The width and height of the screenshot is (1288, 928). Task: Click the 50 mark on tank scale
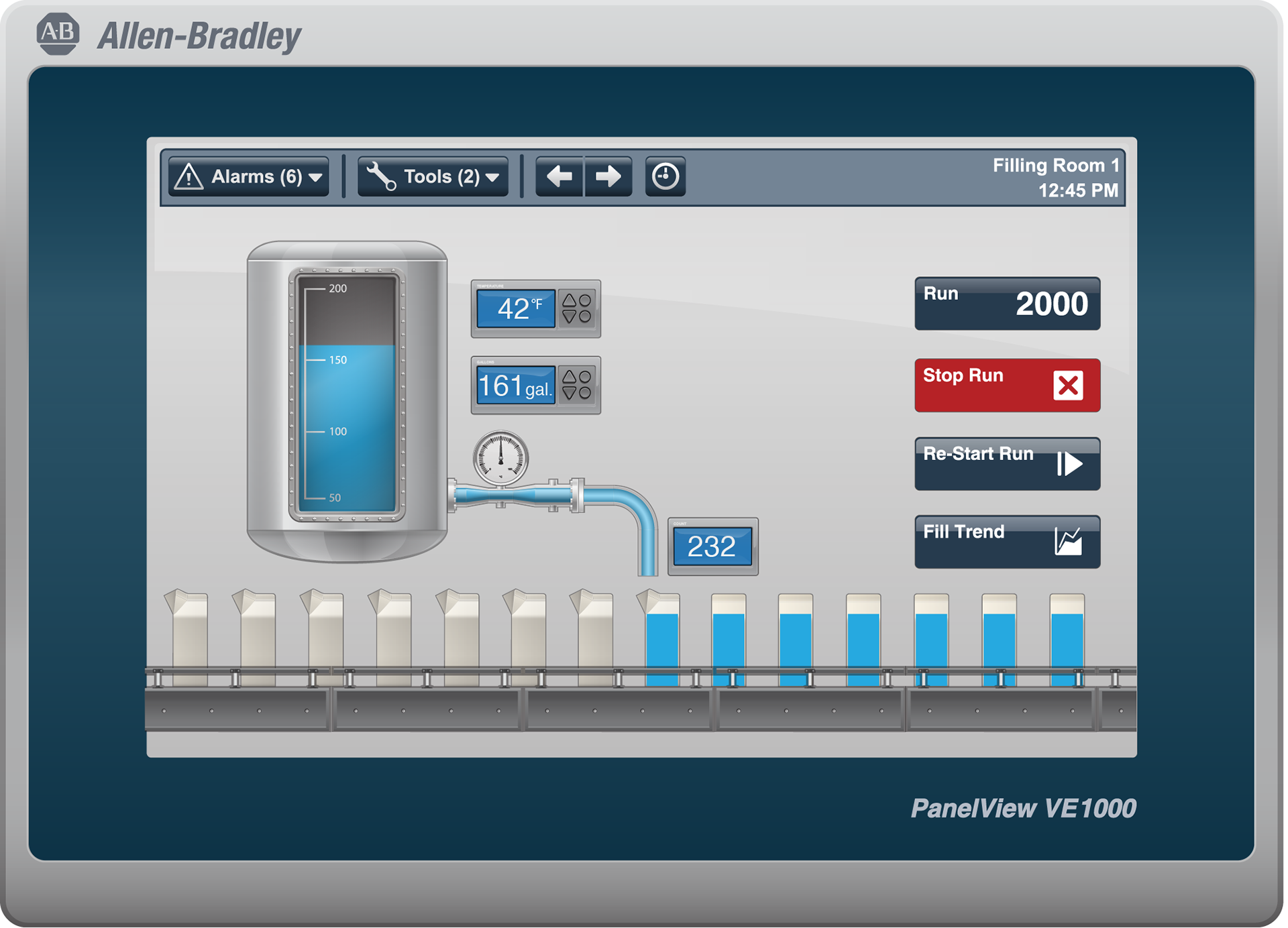335,498
